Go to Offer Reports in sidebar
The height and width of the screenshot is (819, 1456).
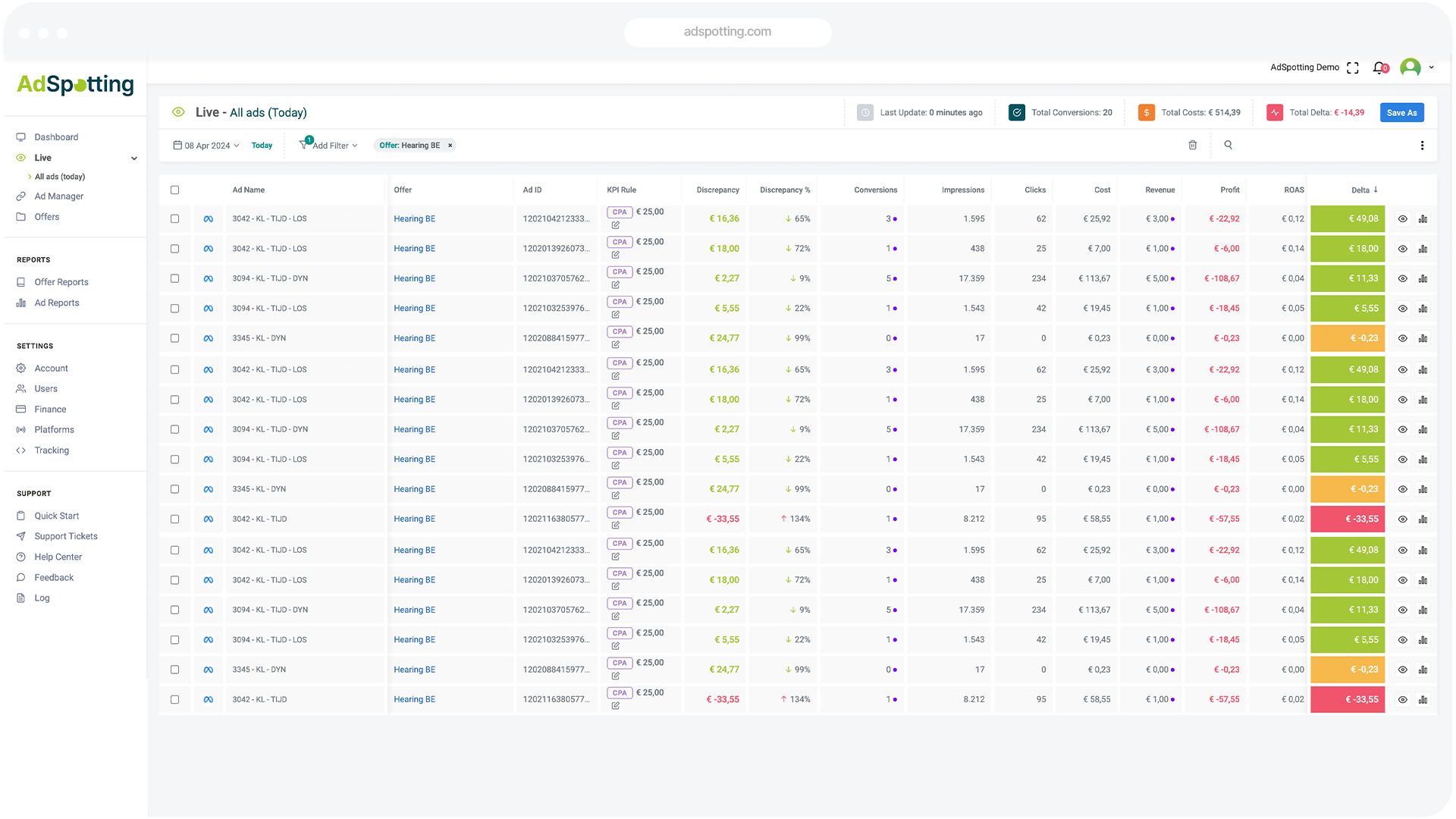[x=61, y=282]
